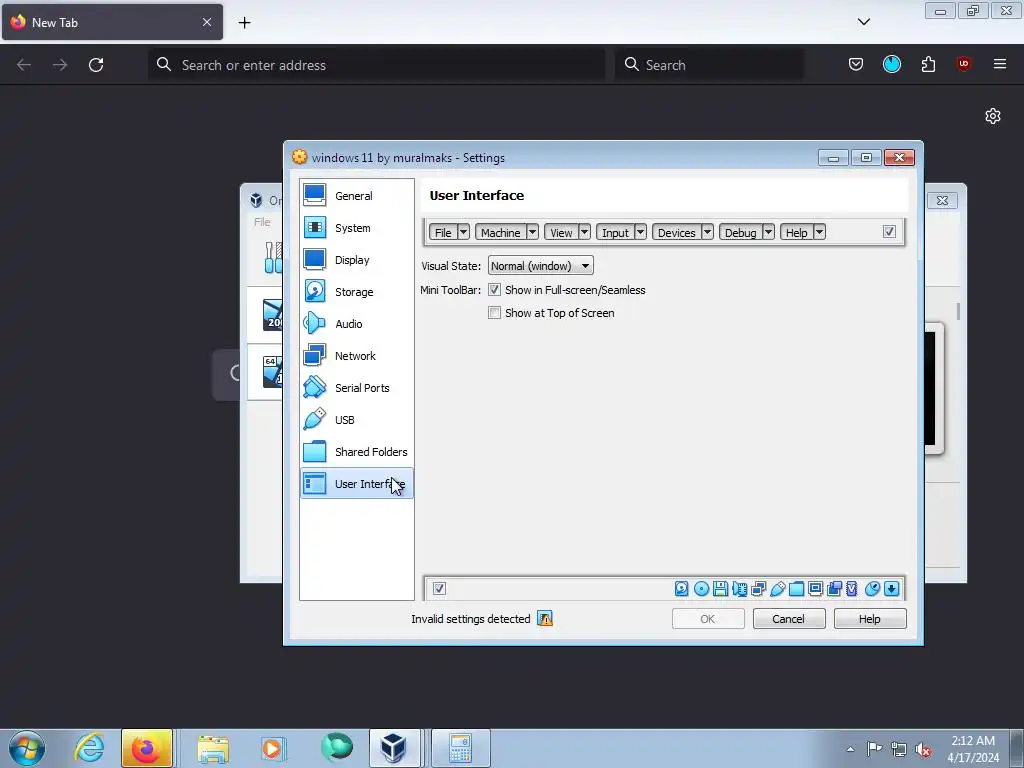Image resolution: width=1024 pixels, height=768 pixels.
Task: Expand the File menu dropdown arrow
Action: click(x=463, y=232)
